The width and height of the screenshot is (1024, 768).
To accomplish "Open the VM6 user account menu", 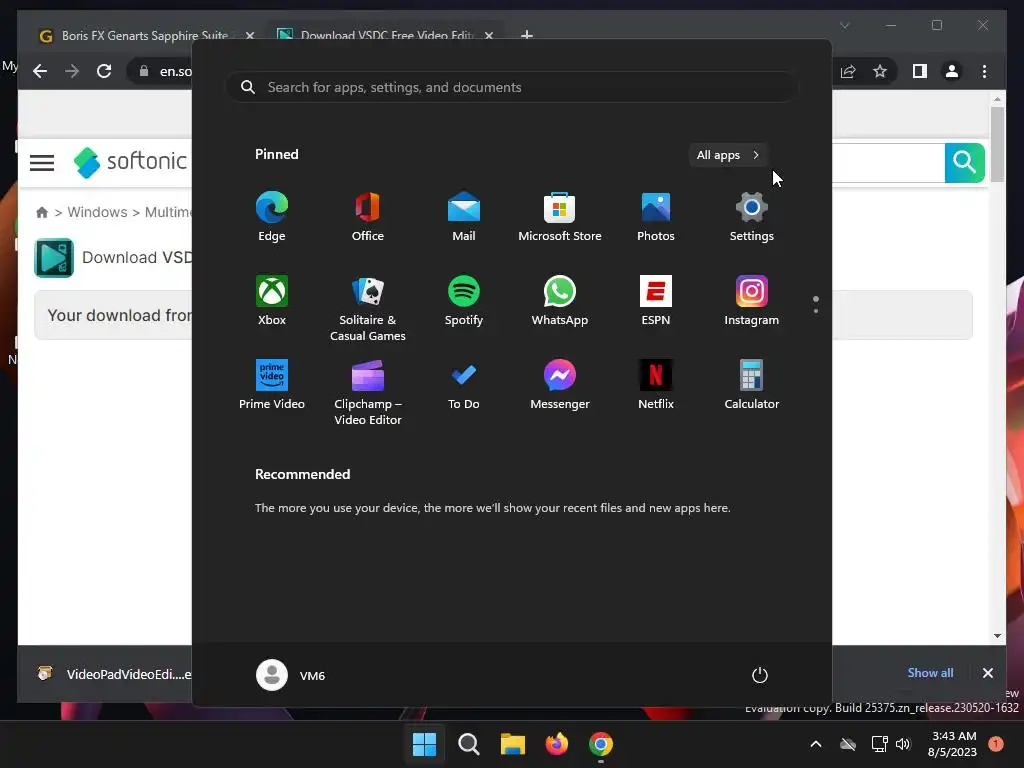I will (x=291, y=675).
